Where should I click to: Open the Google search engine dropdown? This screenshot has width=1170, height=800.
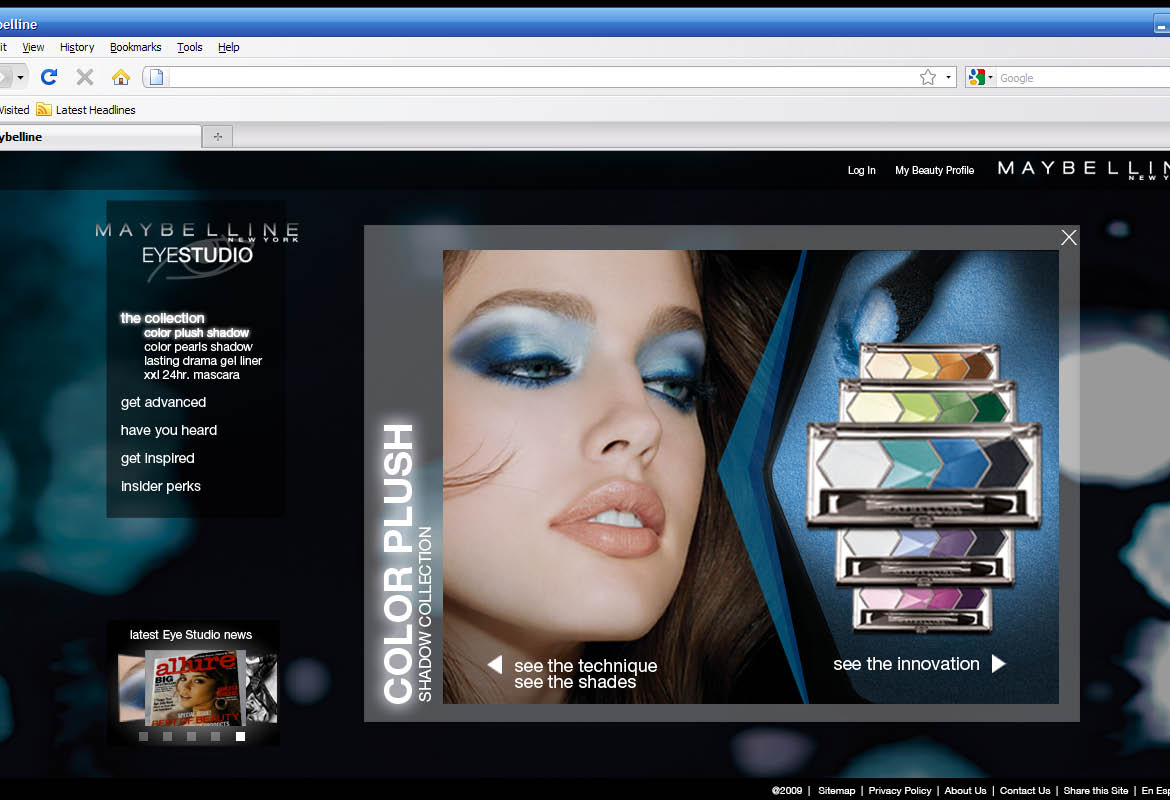(x=981, y=78)
